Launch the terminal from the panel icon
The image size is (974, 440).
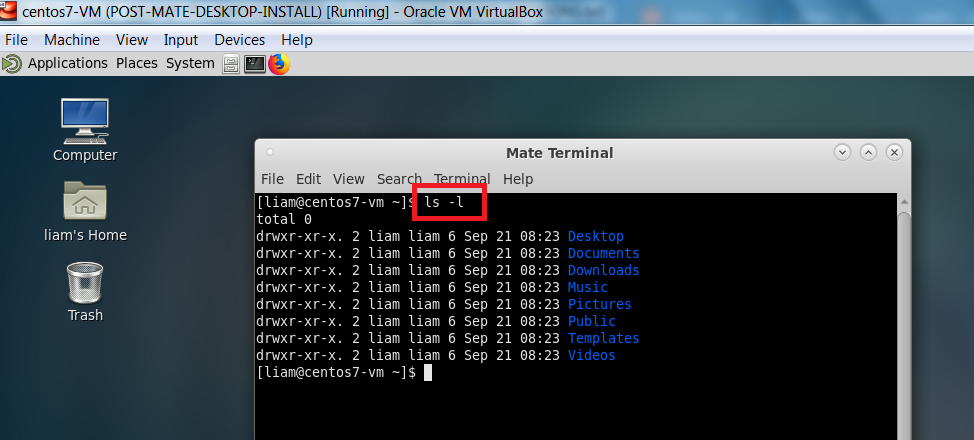[x=255, y=64]
